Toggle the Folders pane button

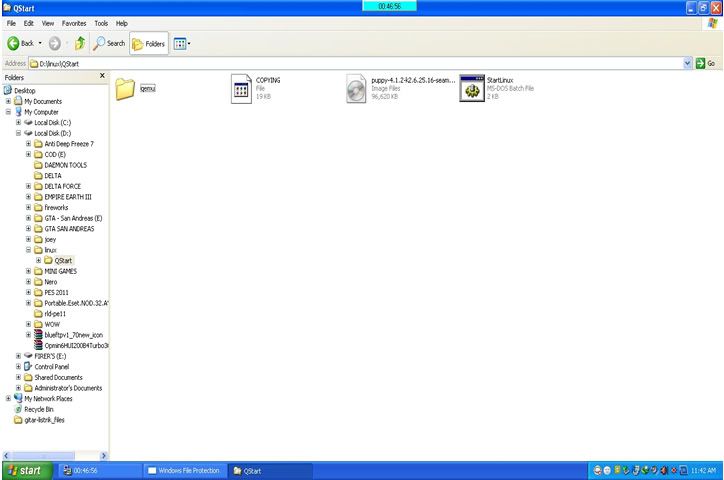[149, 43]
